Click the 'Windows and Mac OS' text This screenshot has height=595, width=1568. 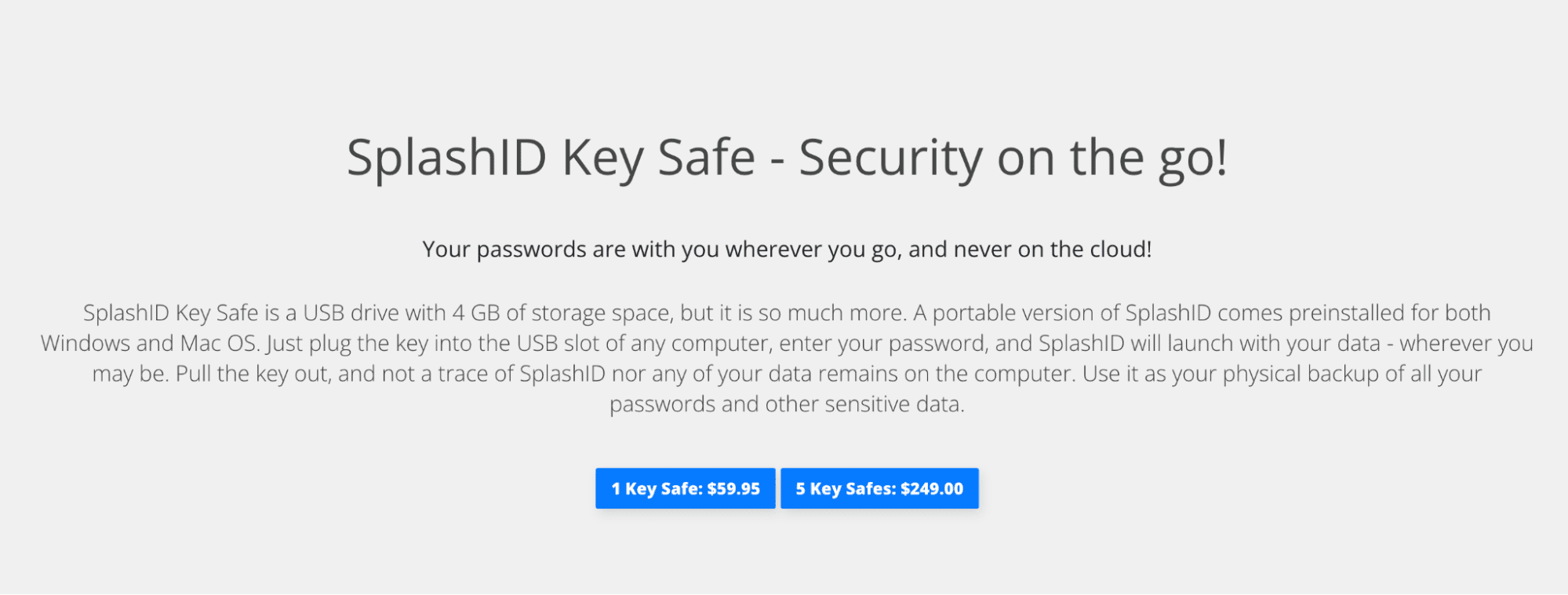point(149,344)
